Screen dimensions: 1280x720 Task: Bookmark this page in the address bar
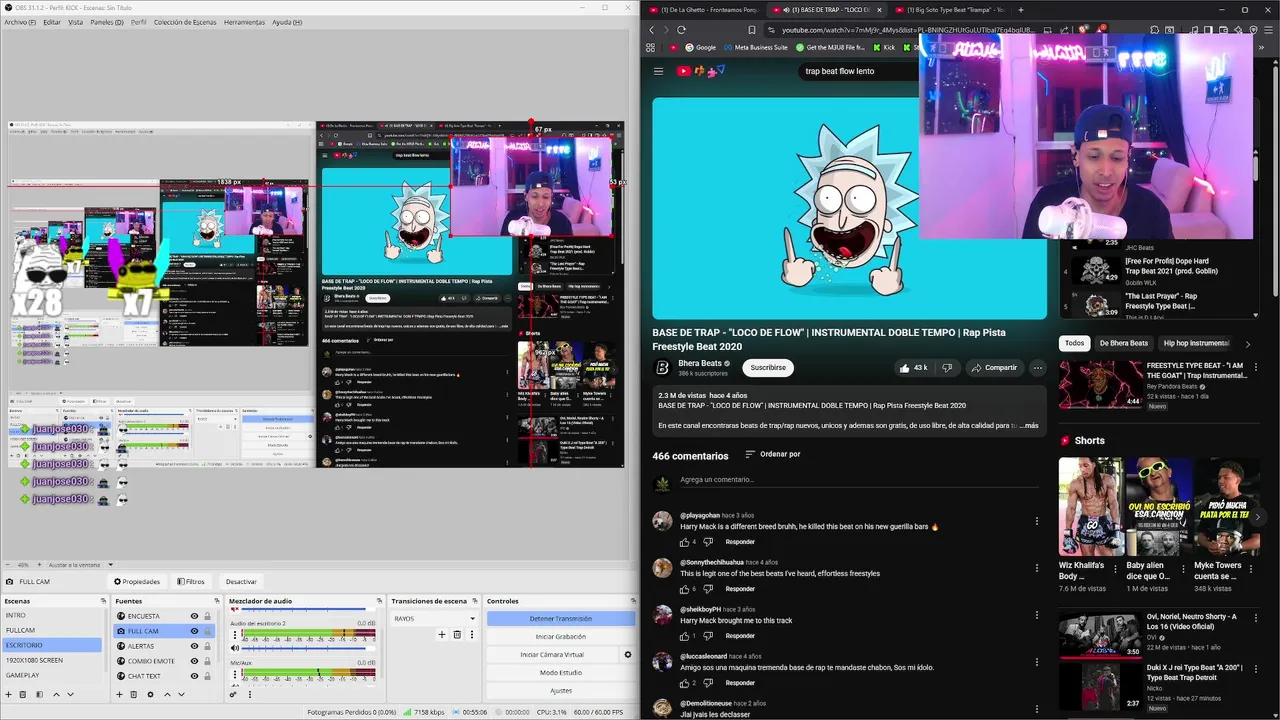pyautogui.click(x=752, y=30)
